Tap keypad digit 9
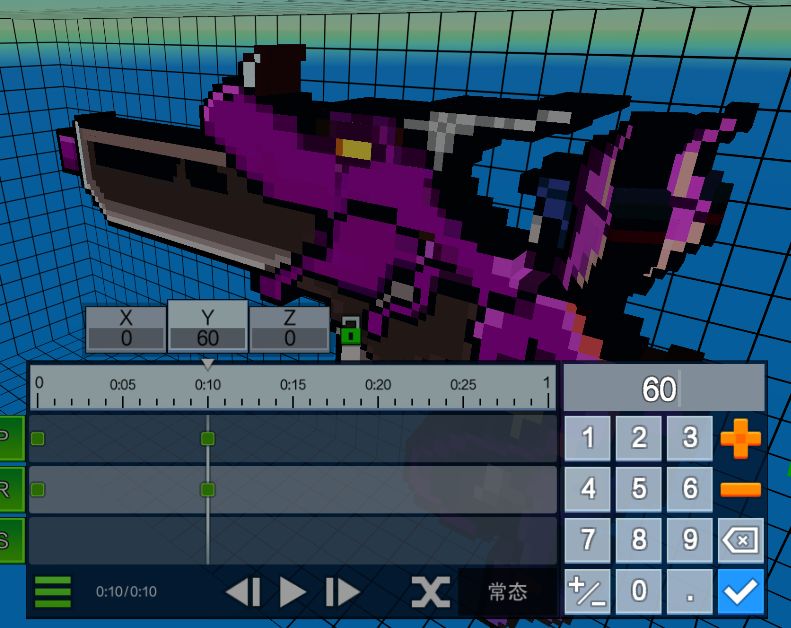Image resolution: width=791 pixels, height=628 pixels. tap(690, 540)
